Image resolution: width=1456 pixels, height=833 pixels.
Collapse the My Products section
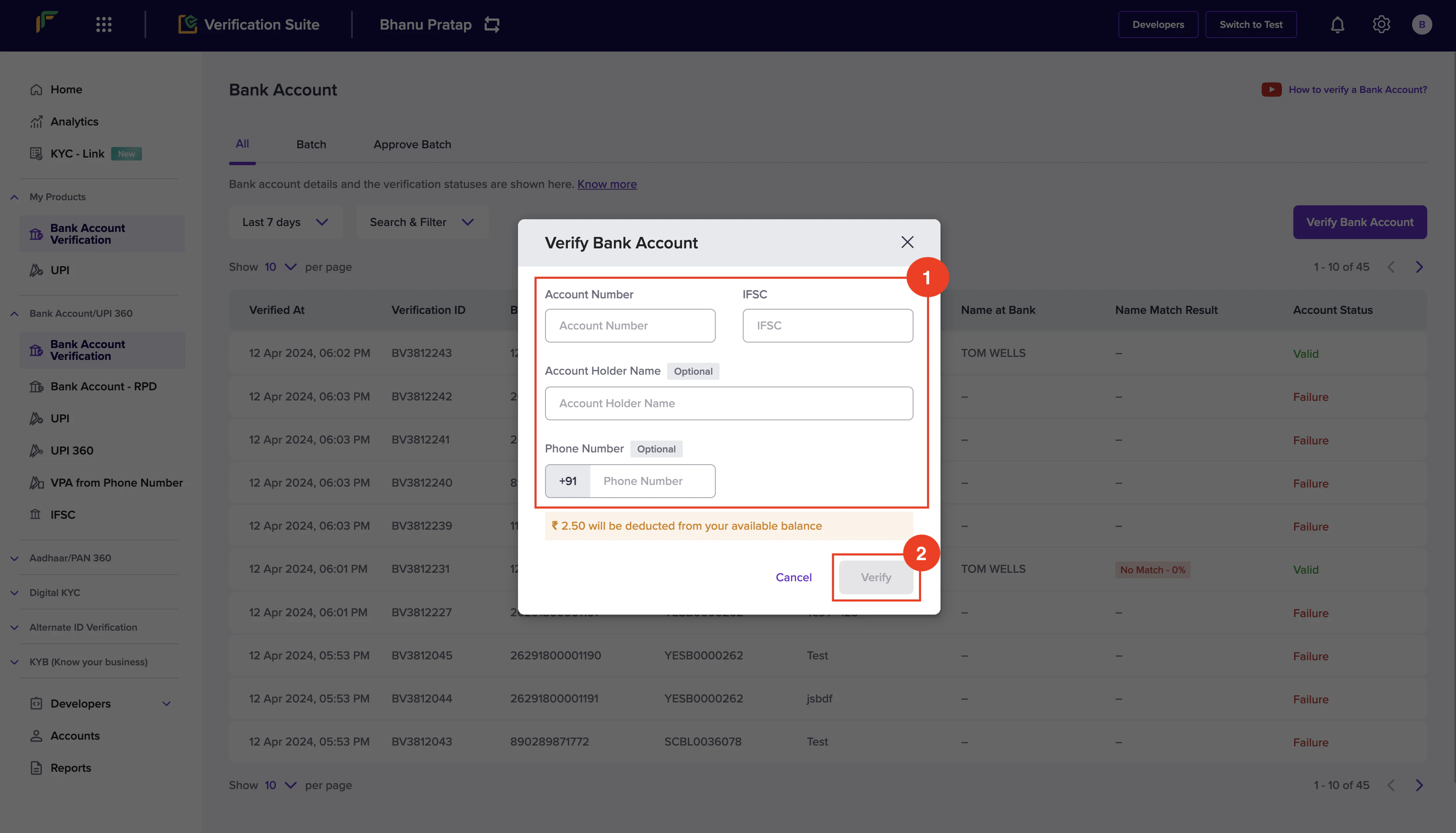coord(15,197)
